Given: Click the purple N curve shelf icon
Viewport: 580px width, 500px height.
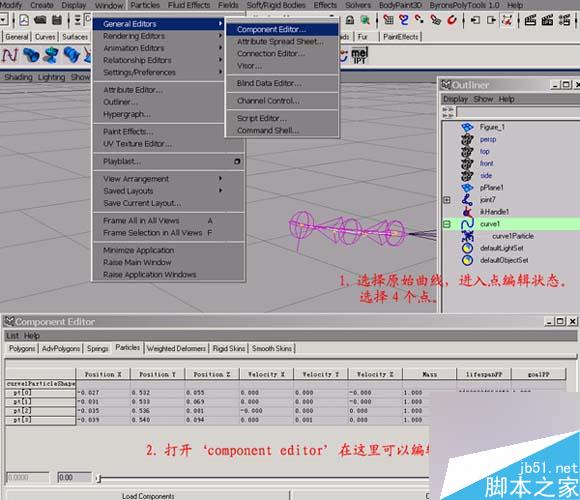Looking at the screenshot, I should [9, 55].
